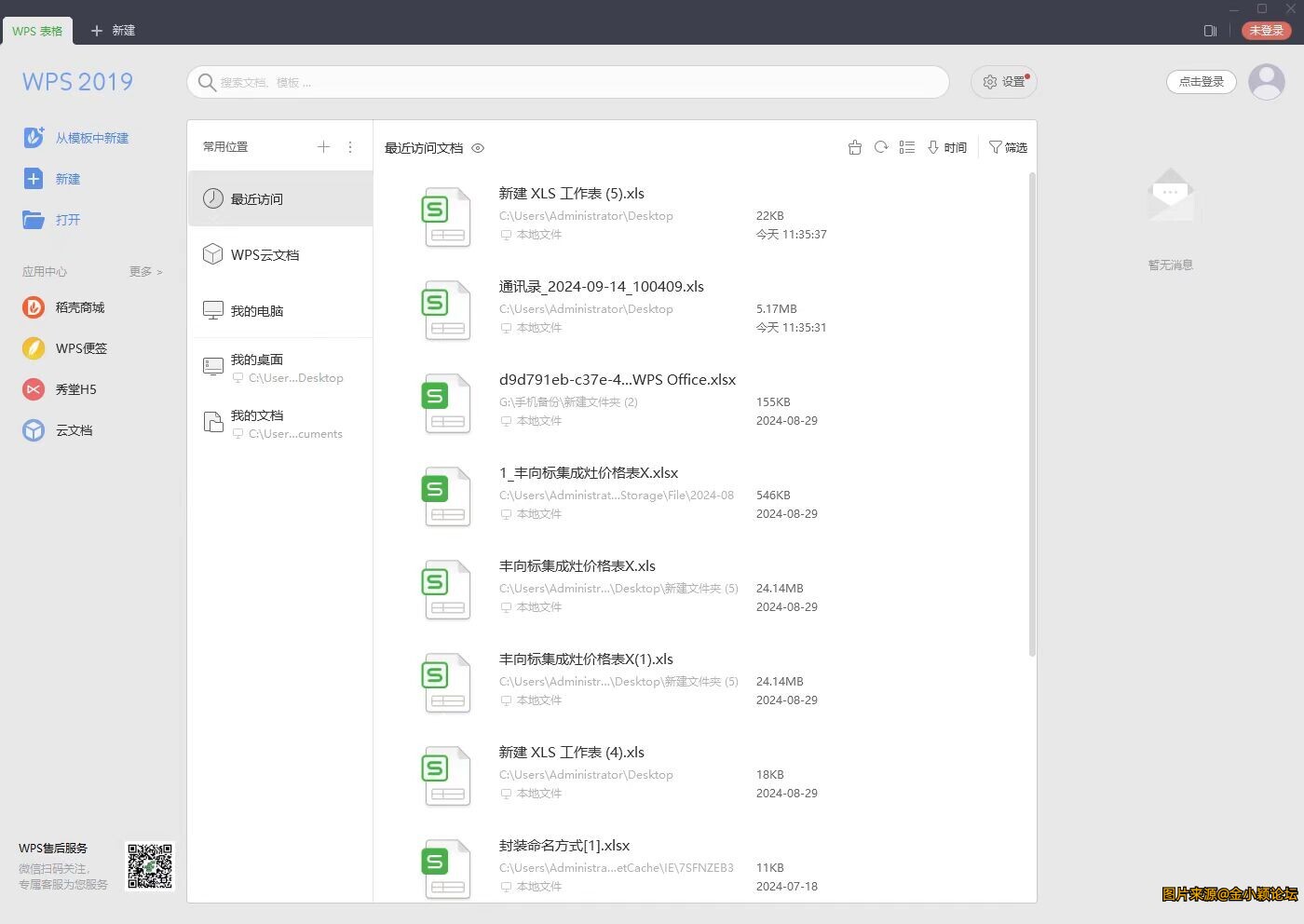Expand 更多 in 应用中心
The width and height of the screenshot is (1304, 924).
pyautogui.click(x=145, y=271)
